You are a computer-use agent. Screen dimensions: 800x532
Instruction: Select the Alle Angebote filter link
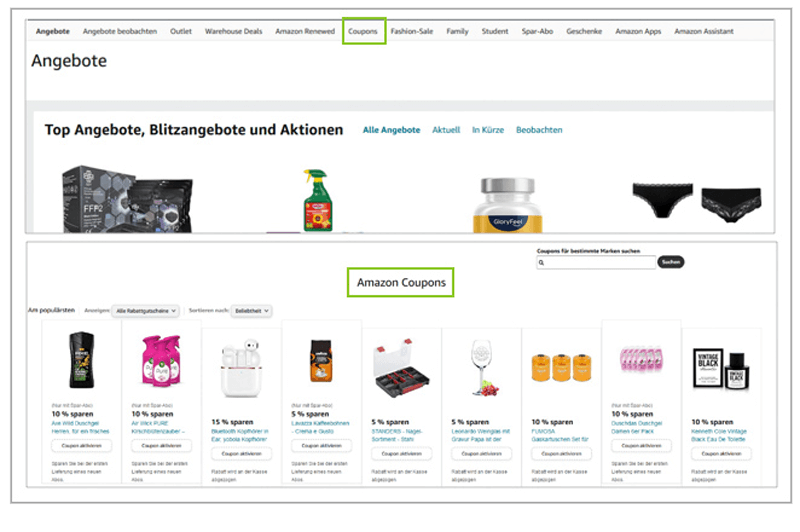(x=391, y=130)
